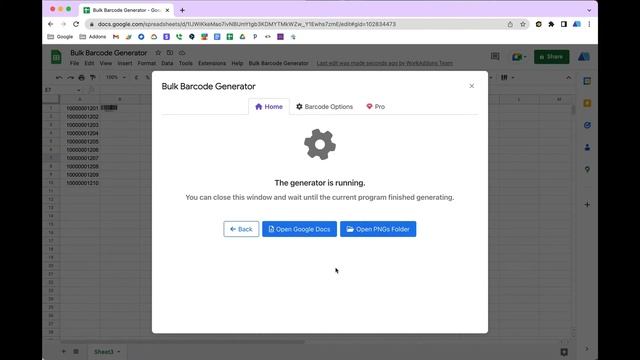The width and height of the screenshot is (640, 360).
Task: Open a new browser tab
Action: tap(182, 10)
